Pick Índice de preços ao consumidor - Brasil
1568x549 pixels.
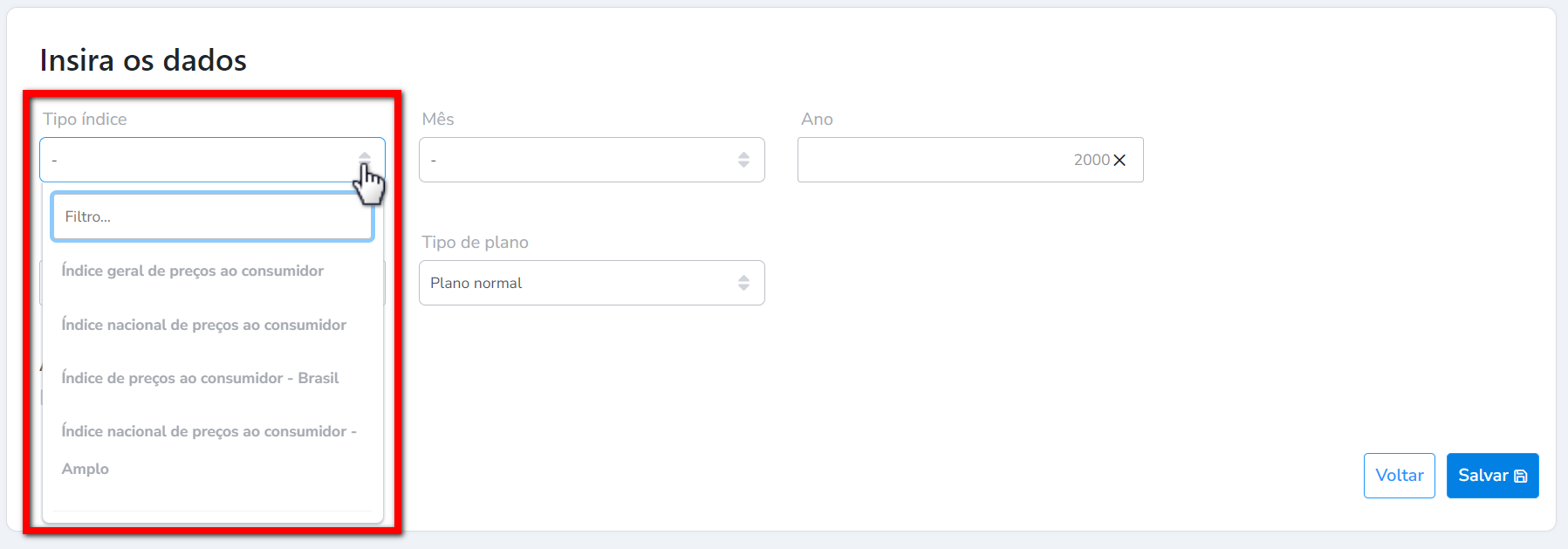click(200, 378)
